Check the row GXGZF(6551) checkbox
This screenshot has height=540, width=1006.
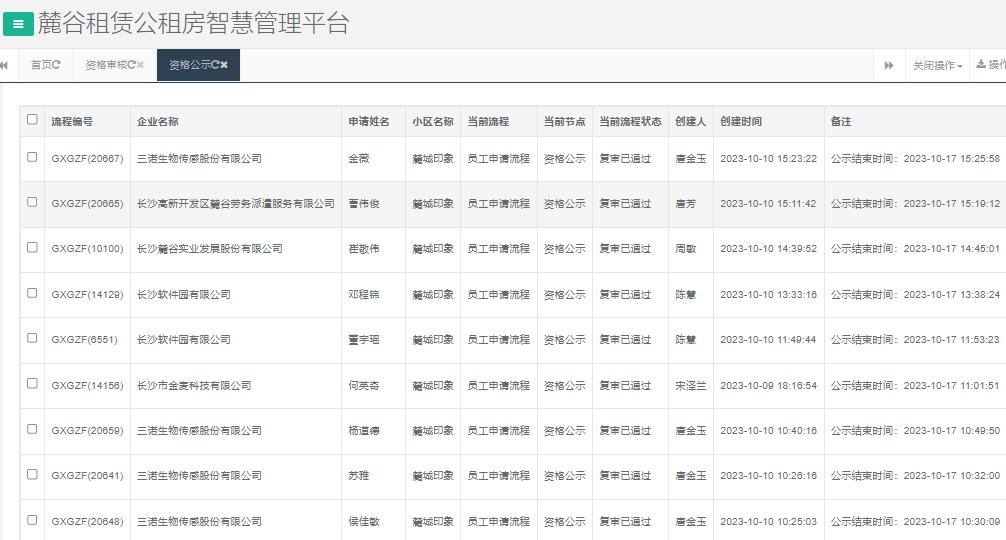pos(32,338)
